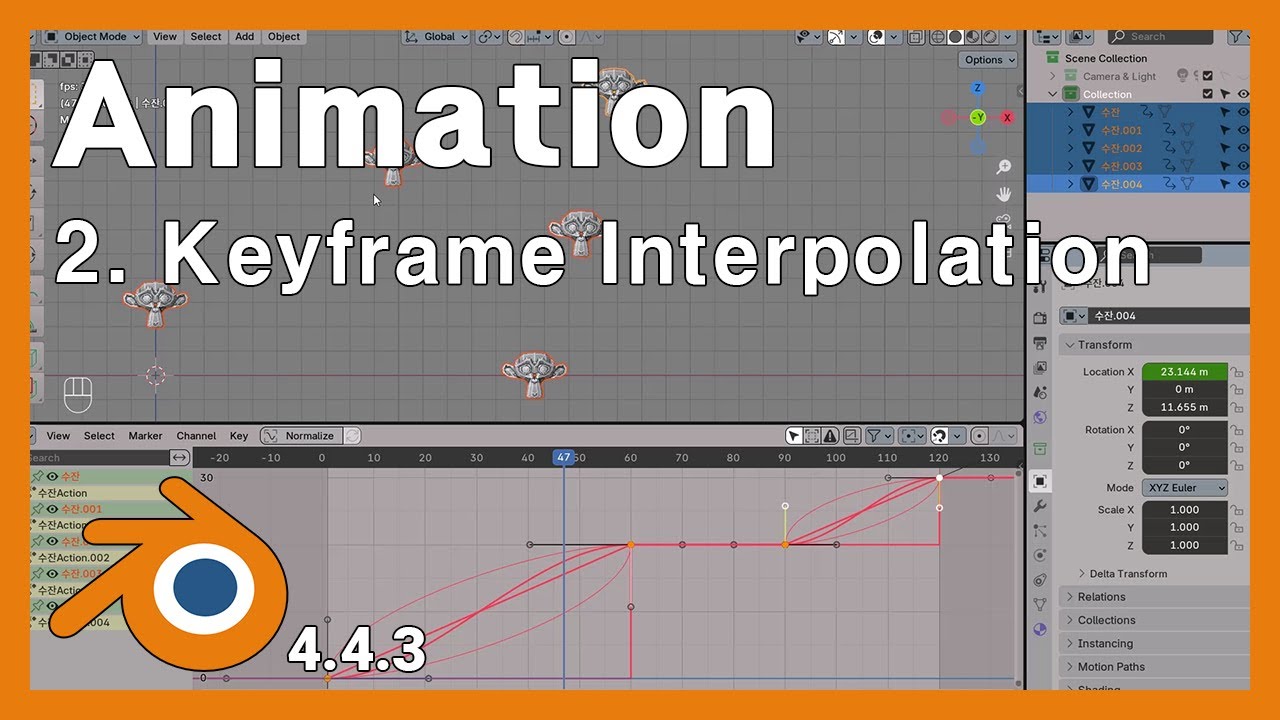Select 수잔.003 in the outliner

(x=1121, y=166)
